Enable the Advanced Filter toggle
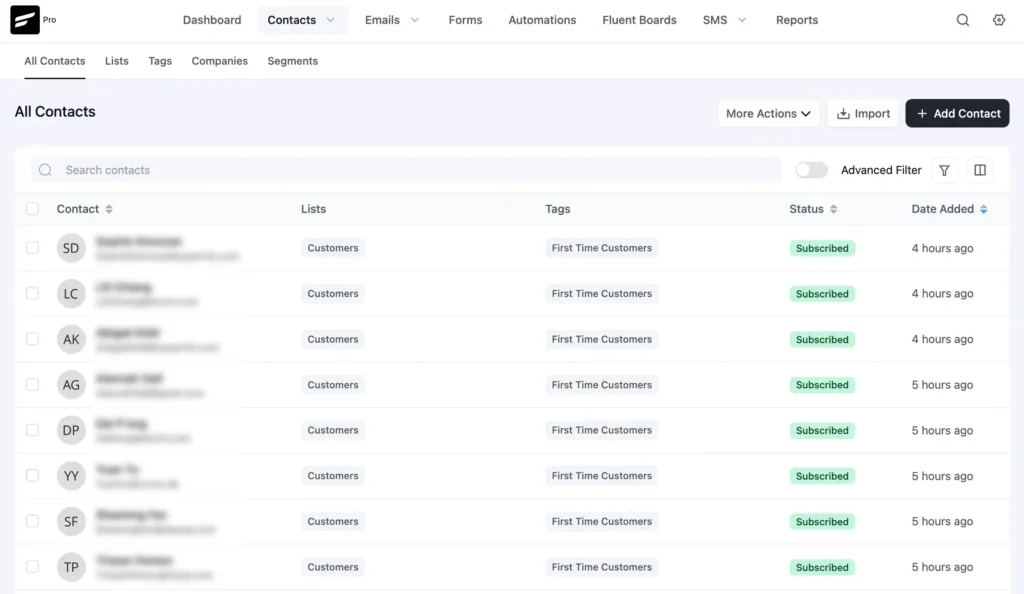Screen dimensions: 1024x594 811,170
